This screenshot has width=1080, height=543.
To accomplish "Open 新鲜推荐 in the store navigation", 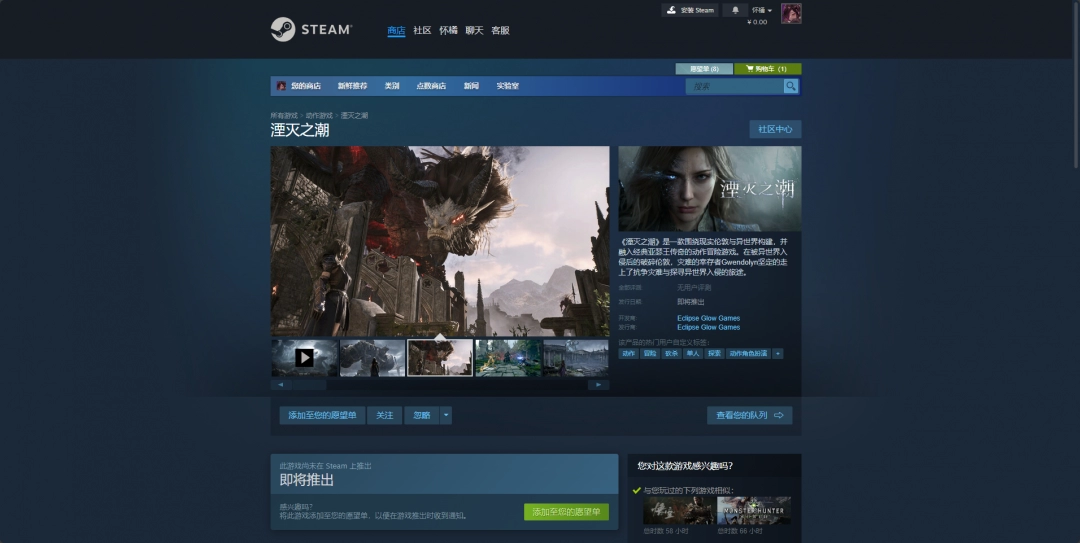I will click(352, 86).
